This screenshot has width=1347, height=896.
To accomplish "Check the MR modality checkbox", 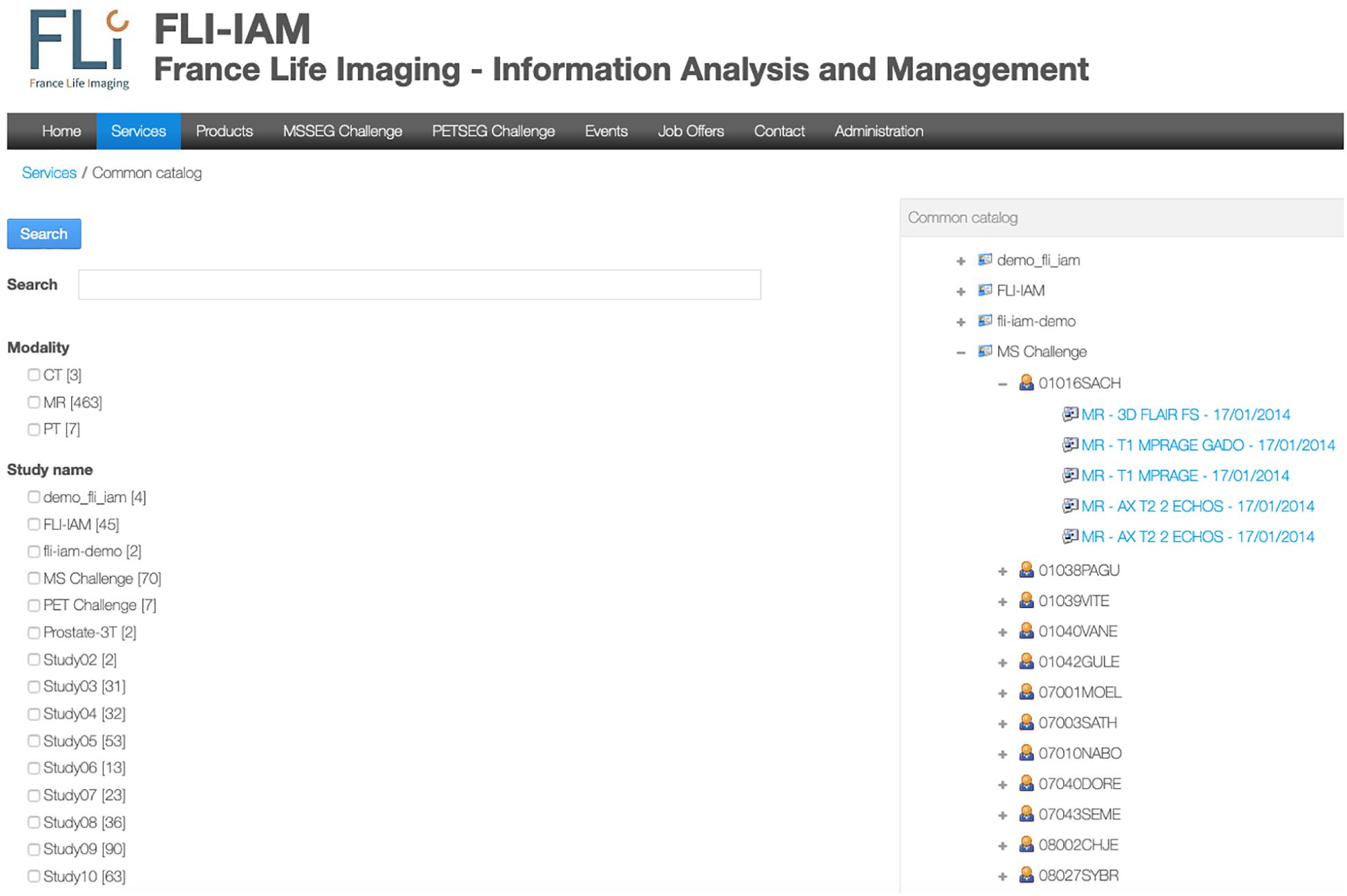I will tap(34, 401).
